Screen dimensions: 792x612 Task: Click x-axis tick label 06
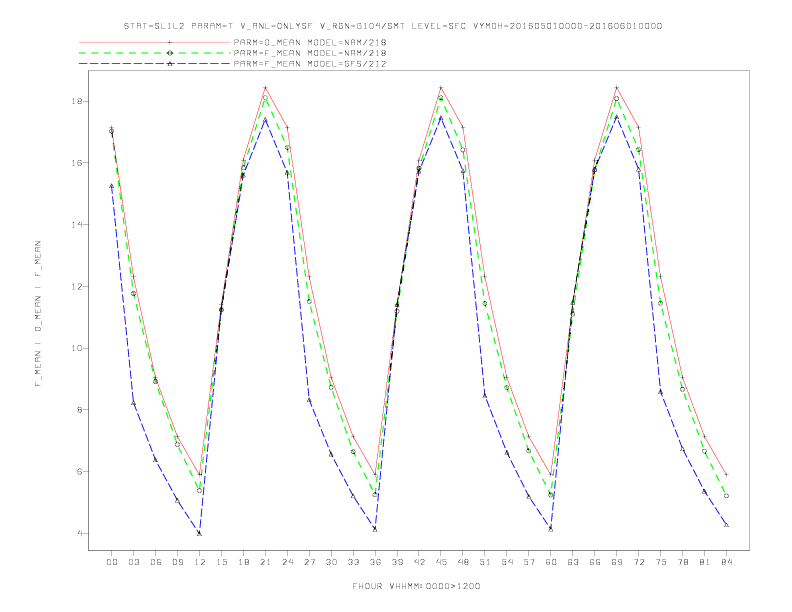[x=156, y=562]
